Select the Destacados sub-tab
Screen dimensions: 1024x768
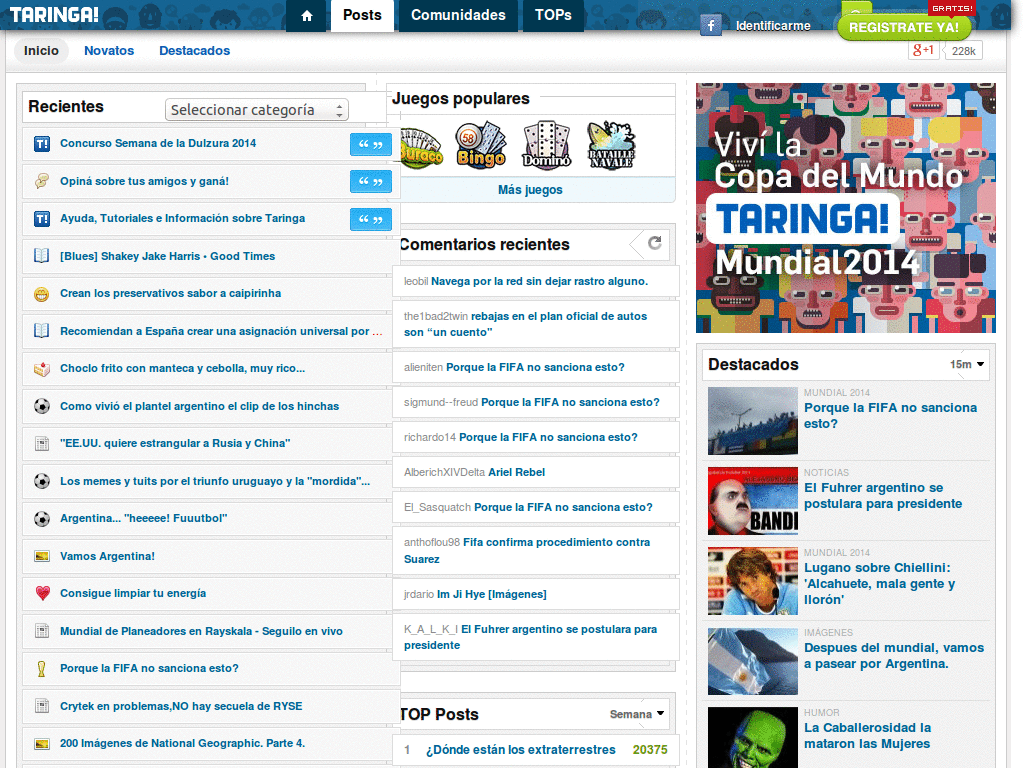[x=195, y=51]
